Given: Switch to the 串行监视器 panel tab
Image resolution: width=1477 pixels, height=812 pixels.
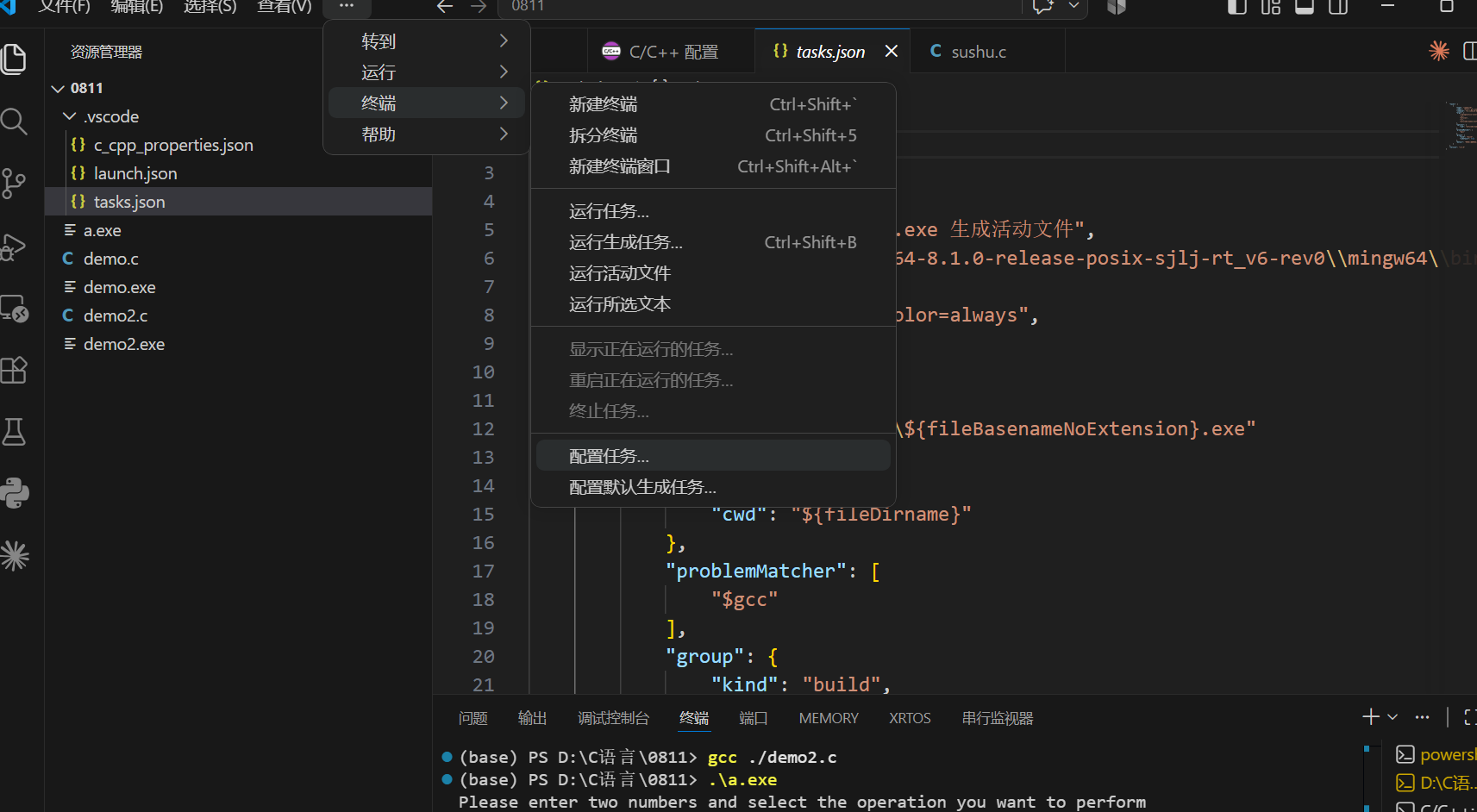Looking at the screenshot, I should (998, 718).
